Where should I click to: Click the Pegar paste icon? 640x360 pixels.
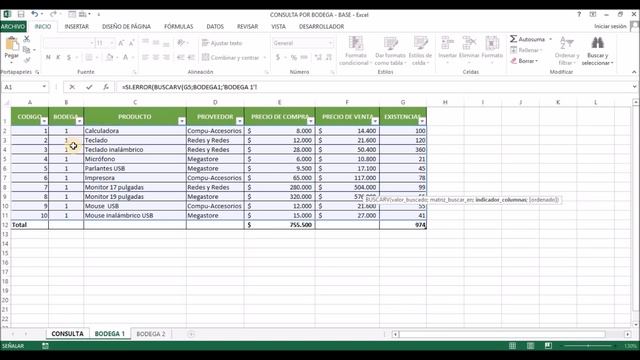pyautogui.click(x=12, y=48)
